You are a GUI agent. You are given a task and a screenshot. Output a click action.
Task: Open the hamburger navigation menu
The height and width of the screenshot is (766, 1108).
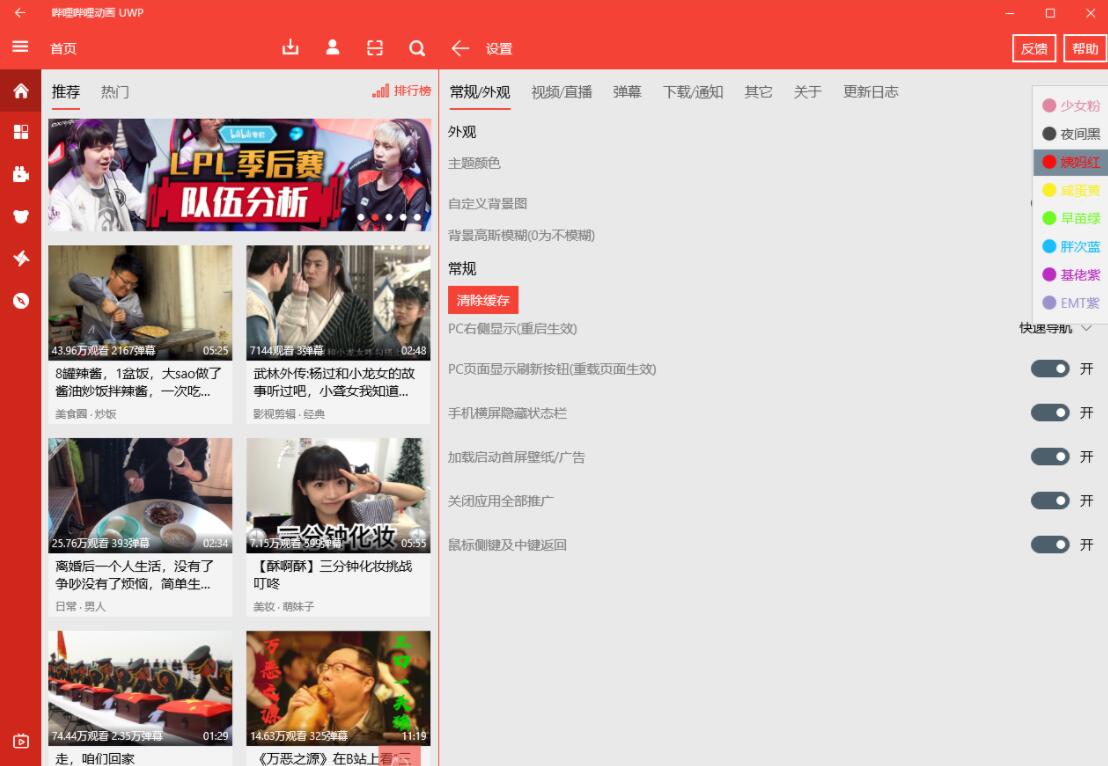[20, 47]
